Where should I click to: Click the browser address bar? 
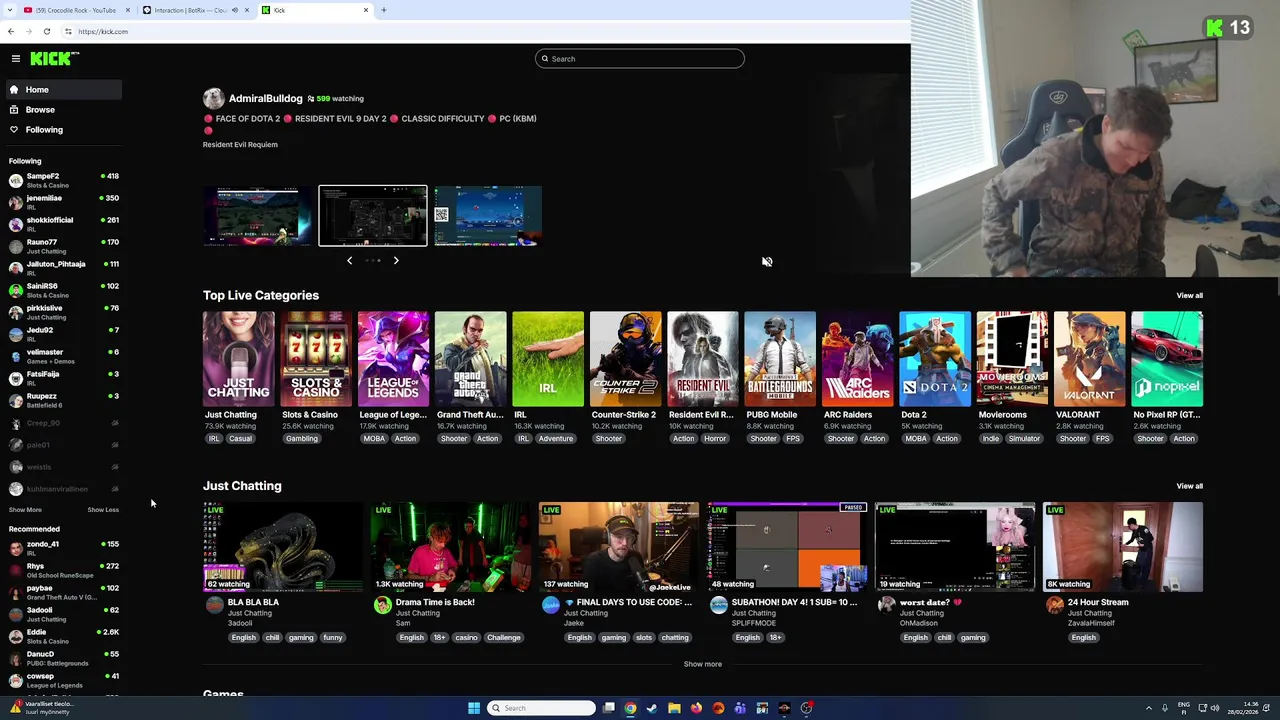[480, 31]
